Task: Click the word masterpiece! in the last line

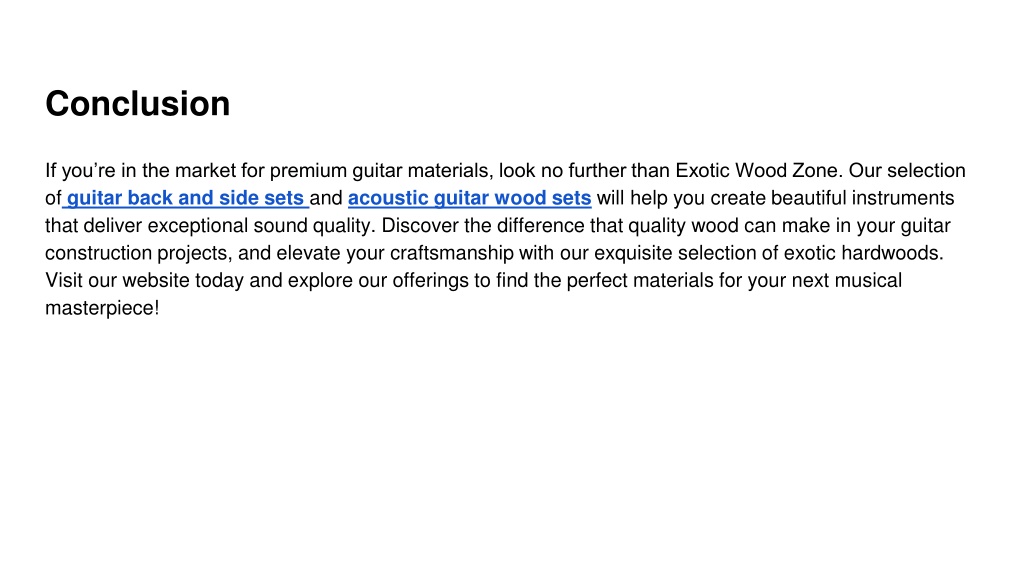Action: pyautogui.click(x=102, y=308)
